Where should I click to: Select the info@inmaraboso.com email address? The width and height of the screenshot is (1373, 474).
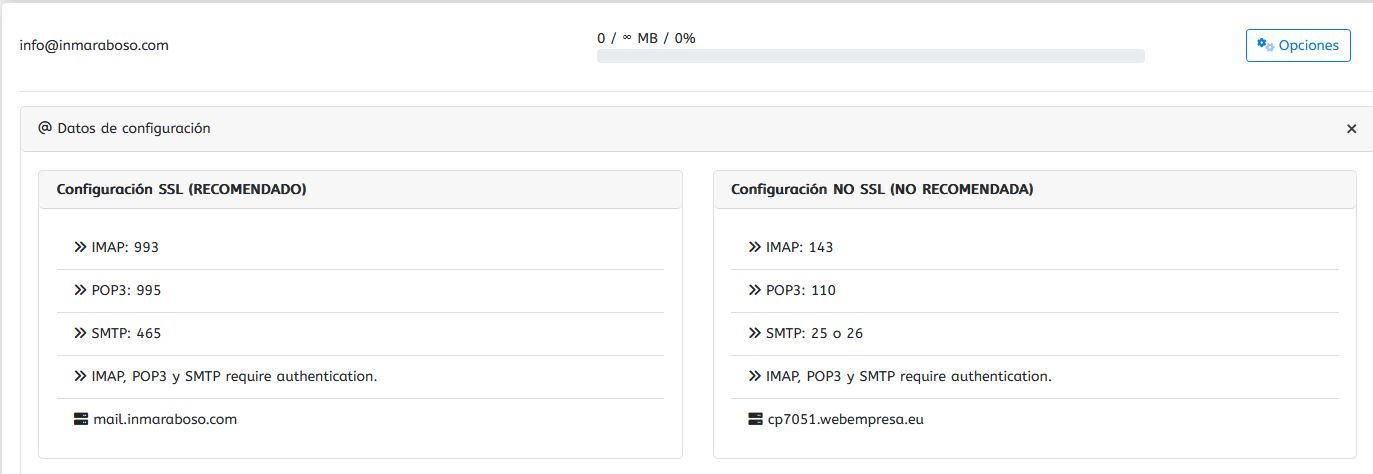94,45
